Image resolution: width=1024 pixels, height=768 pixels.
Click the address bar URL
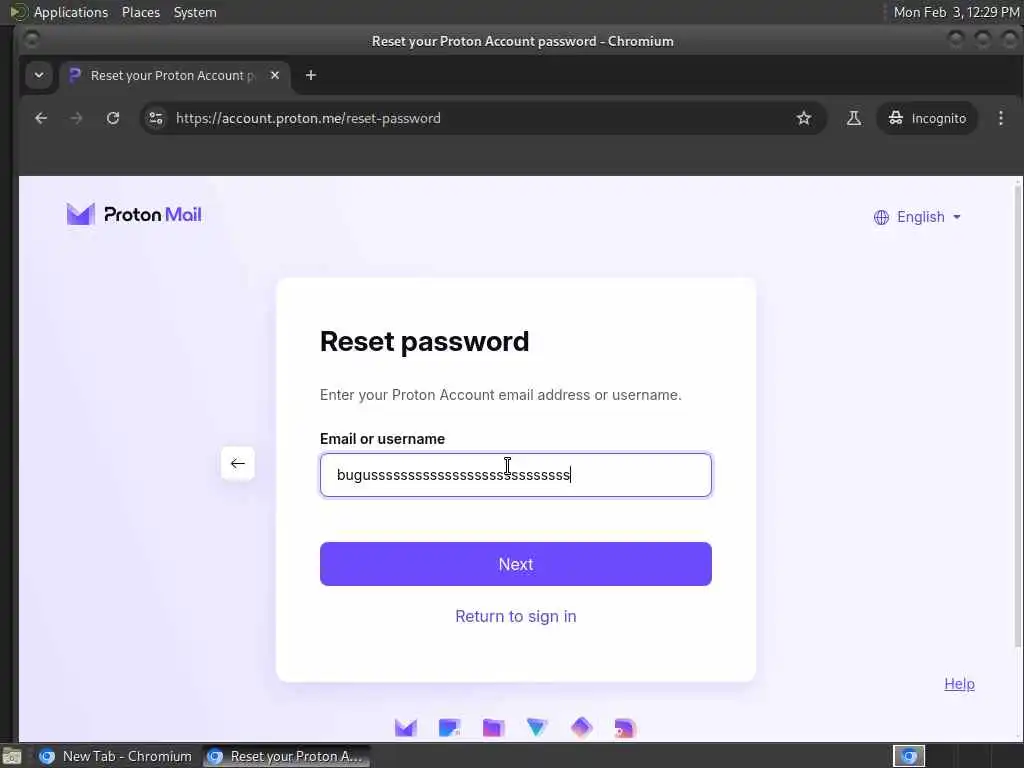(x=308, y=118)
